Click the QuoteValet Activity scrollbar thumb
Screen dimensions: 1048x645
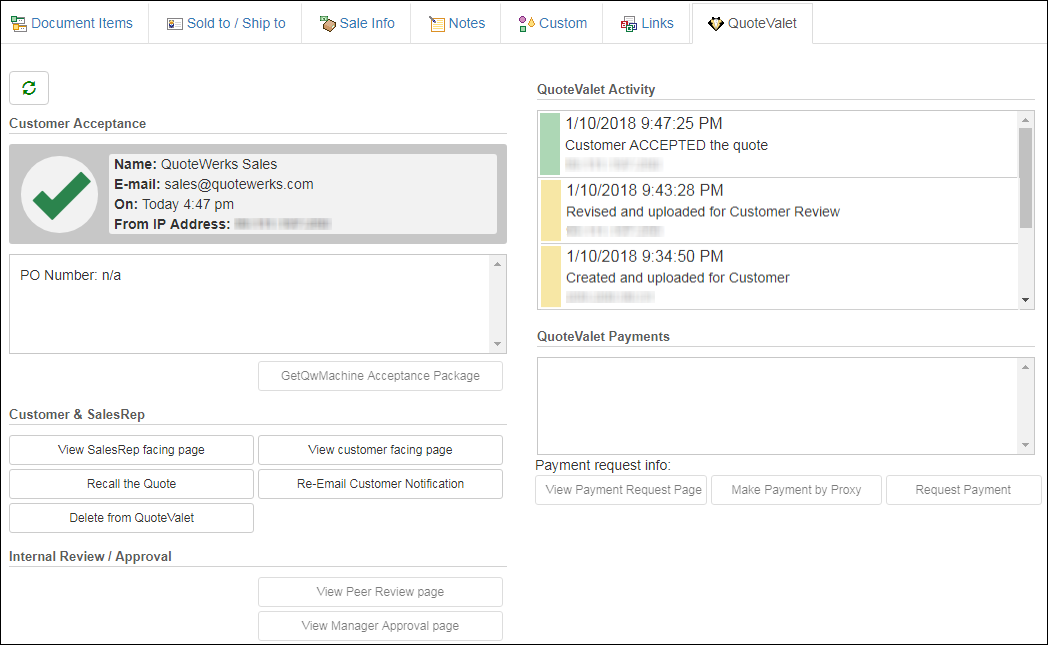pos(1025,178)
